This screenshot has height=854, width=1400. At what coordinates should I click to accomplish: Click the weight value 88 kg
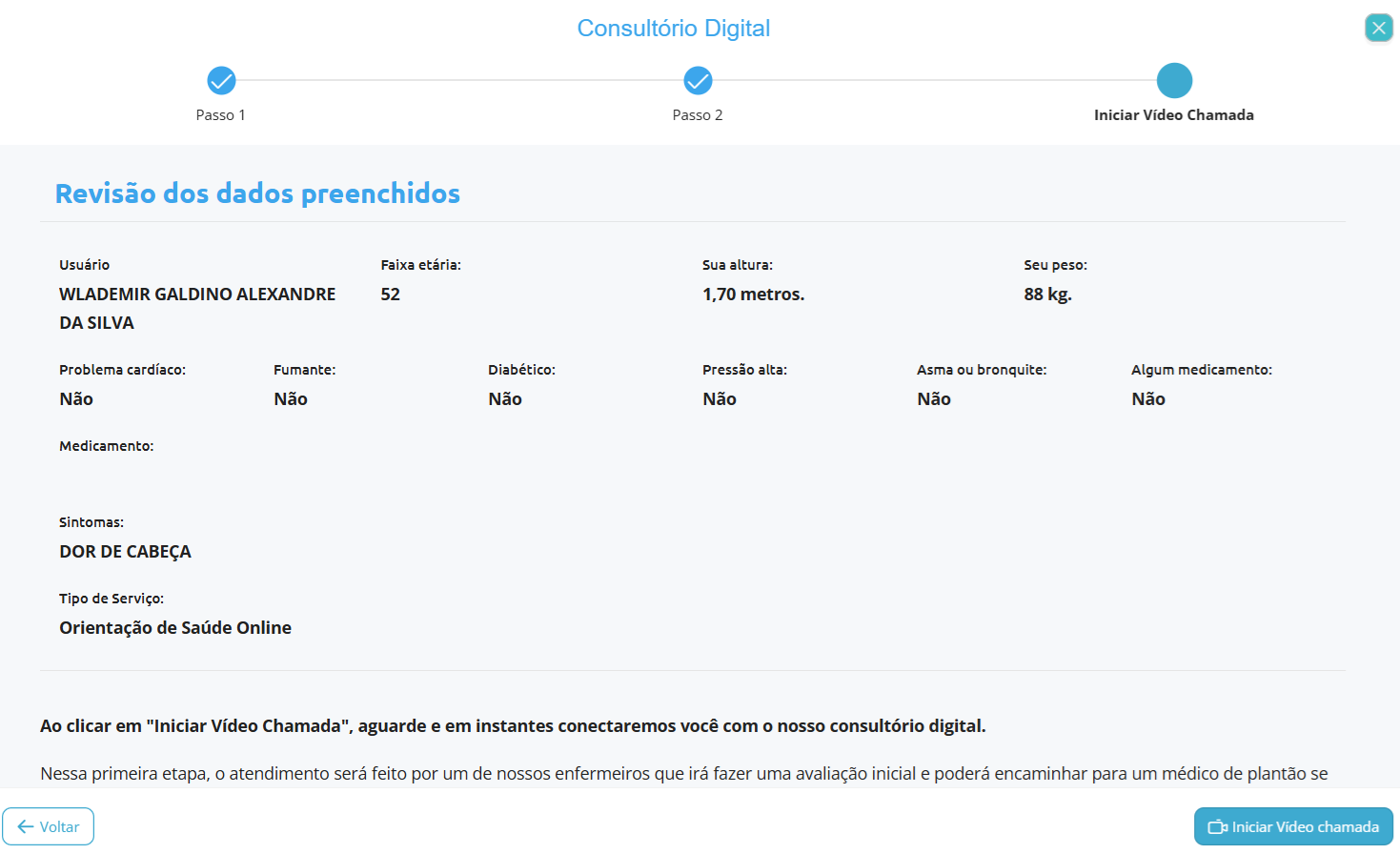[1047, 295]
